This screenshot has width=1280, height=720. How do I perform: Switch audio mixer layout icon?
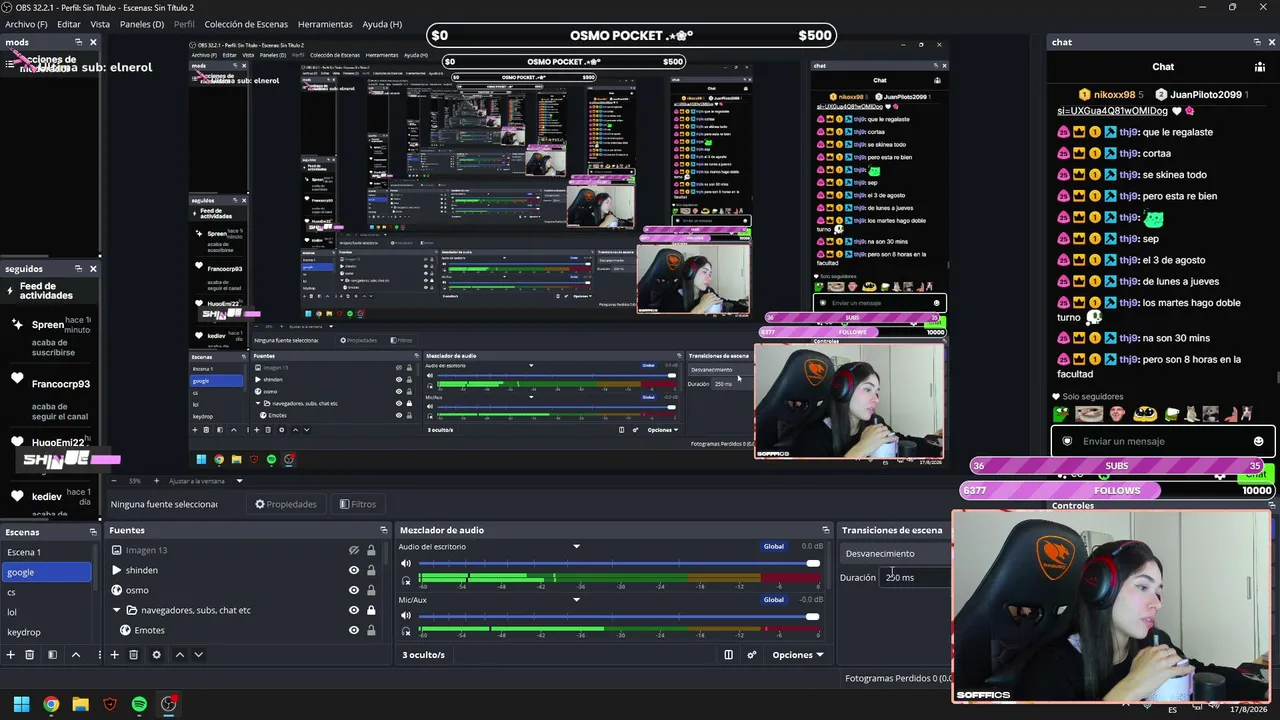click(728, 655)
